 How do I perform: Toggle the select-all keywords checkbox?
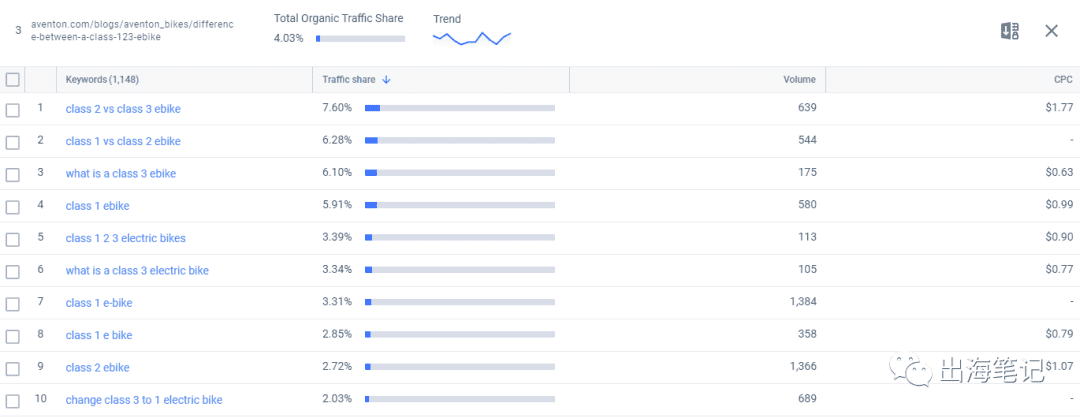[13, 80]
